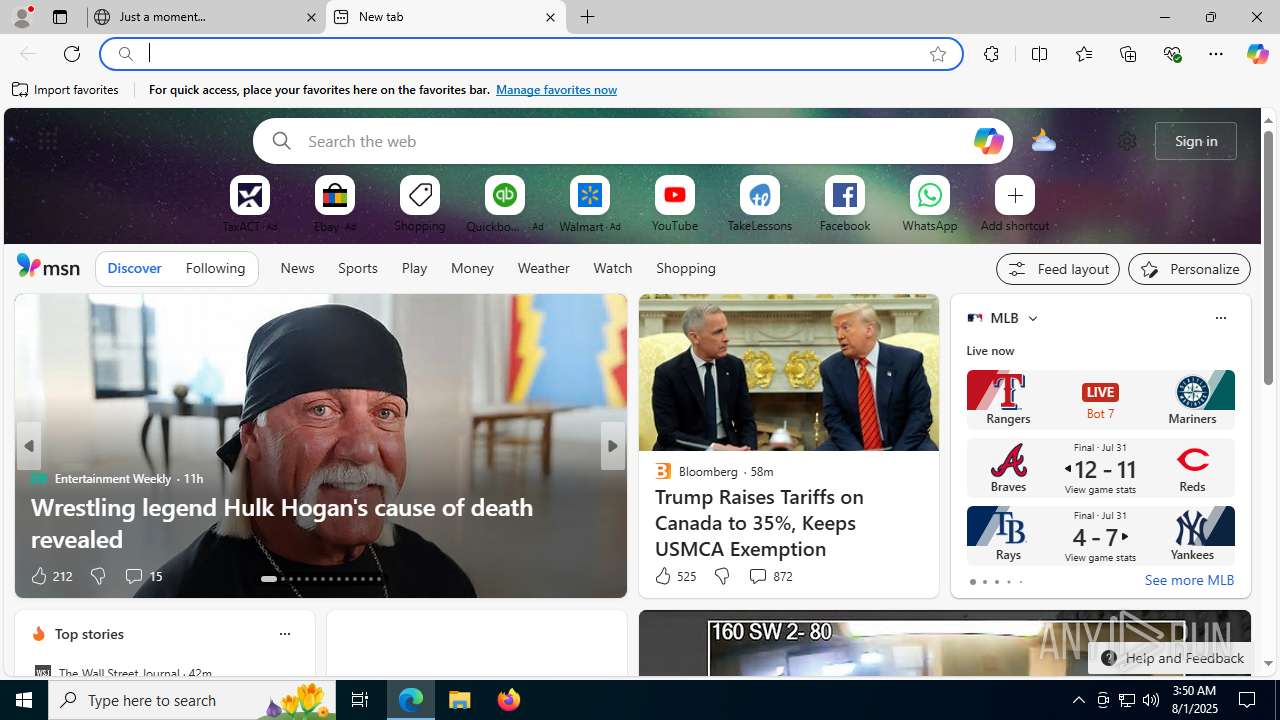
Task: View comments on Trump tariffs story
Action: click(x=769, y=576)
